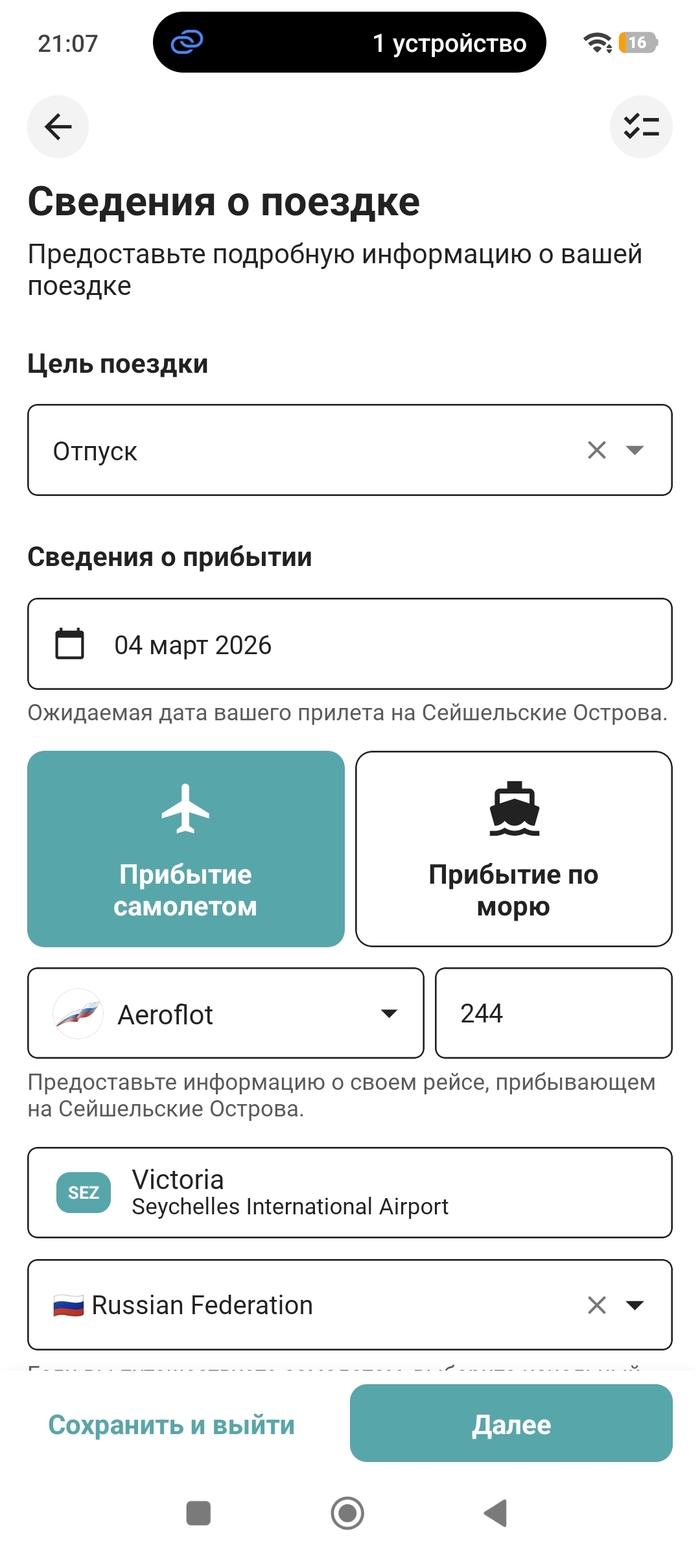Clear the Отпуск trip purpose selection

pyautogui.click(x=597, y=451)
